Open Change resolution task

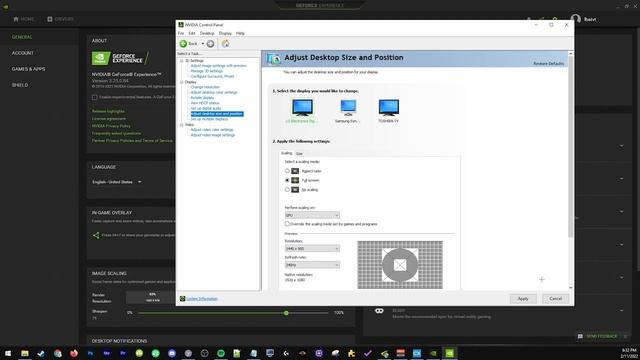(x=205, y=87)
